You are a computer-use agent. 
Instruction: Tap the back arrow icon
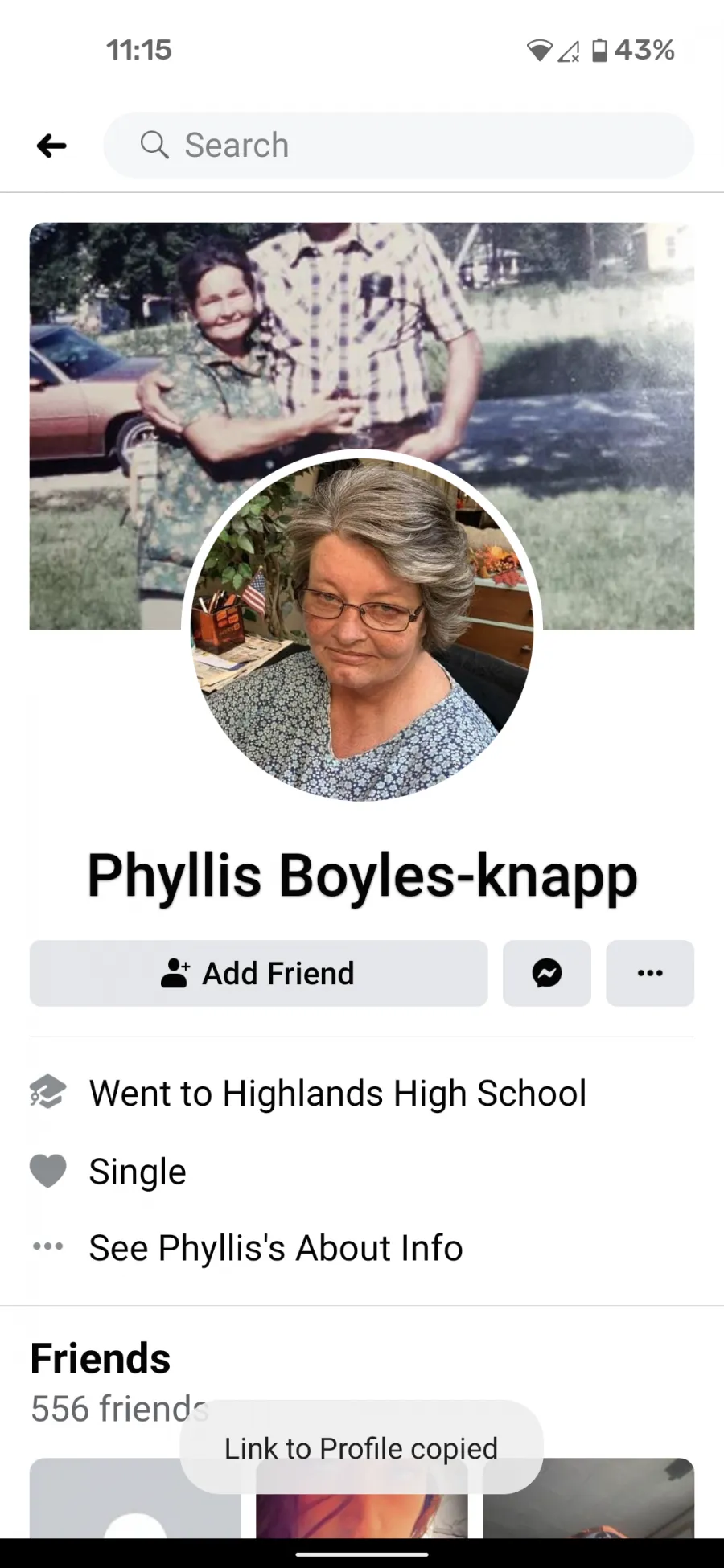click(x=51, y=146)
